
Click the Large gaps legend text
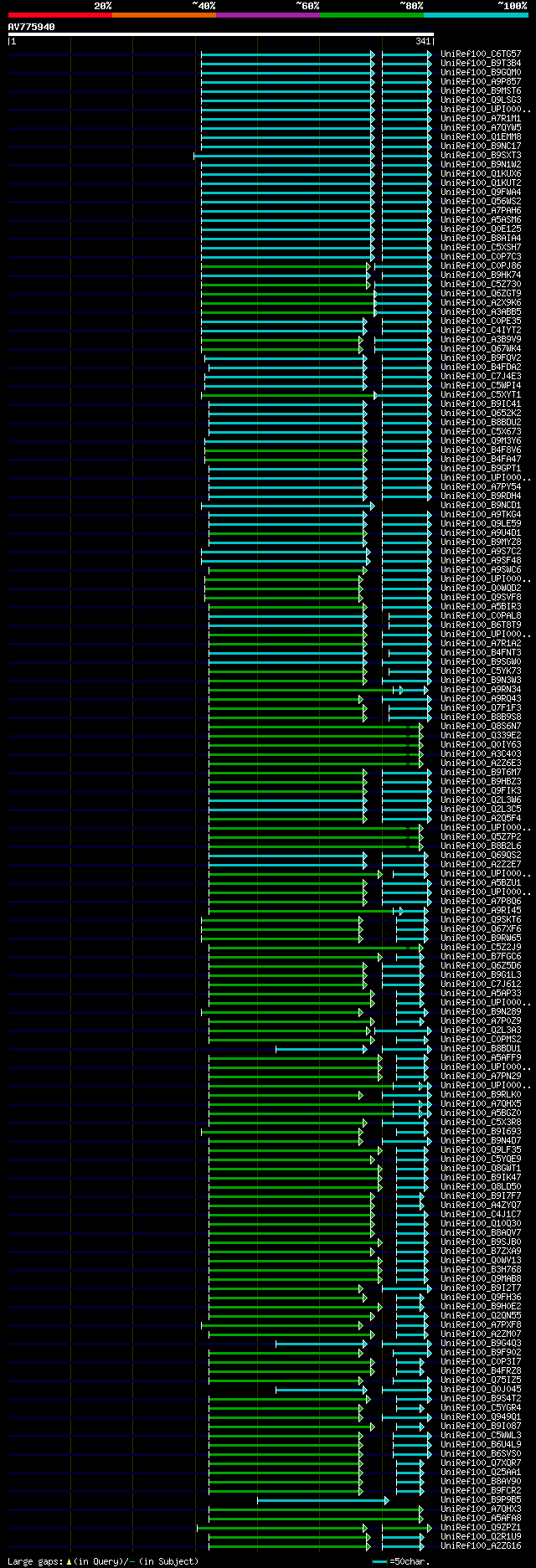[103, 1560]
